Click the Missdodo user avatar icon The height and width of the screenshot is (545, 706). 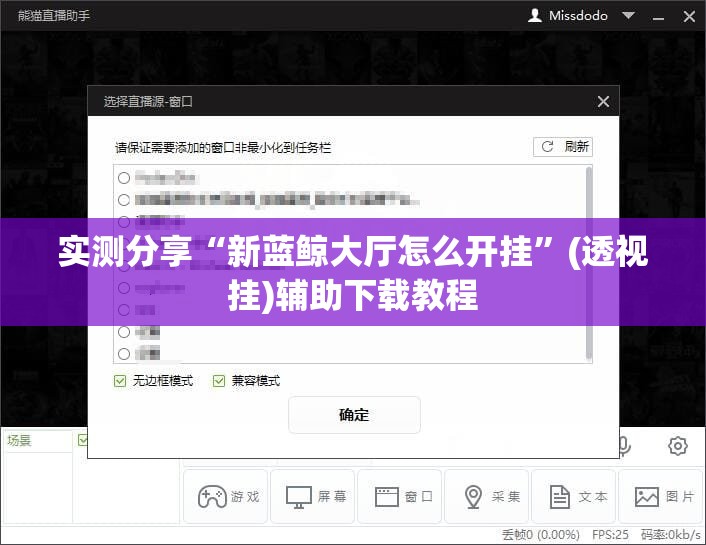pyautogui.click(x=534, y=16)
